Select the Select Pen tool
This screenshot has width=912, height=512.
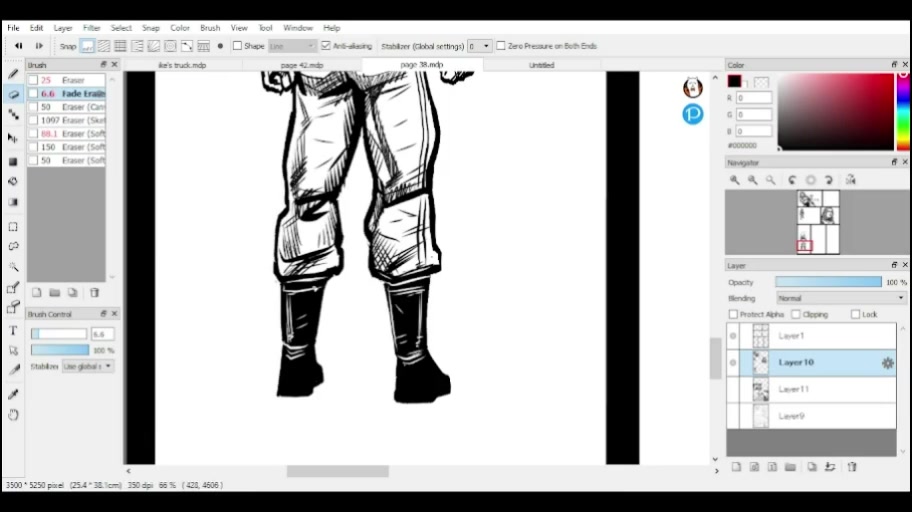(13, 287)
